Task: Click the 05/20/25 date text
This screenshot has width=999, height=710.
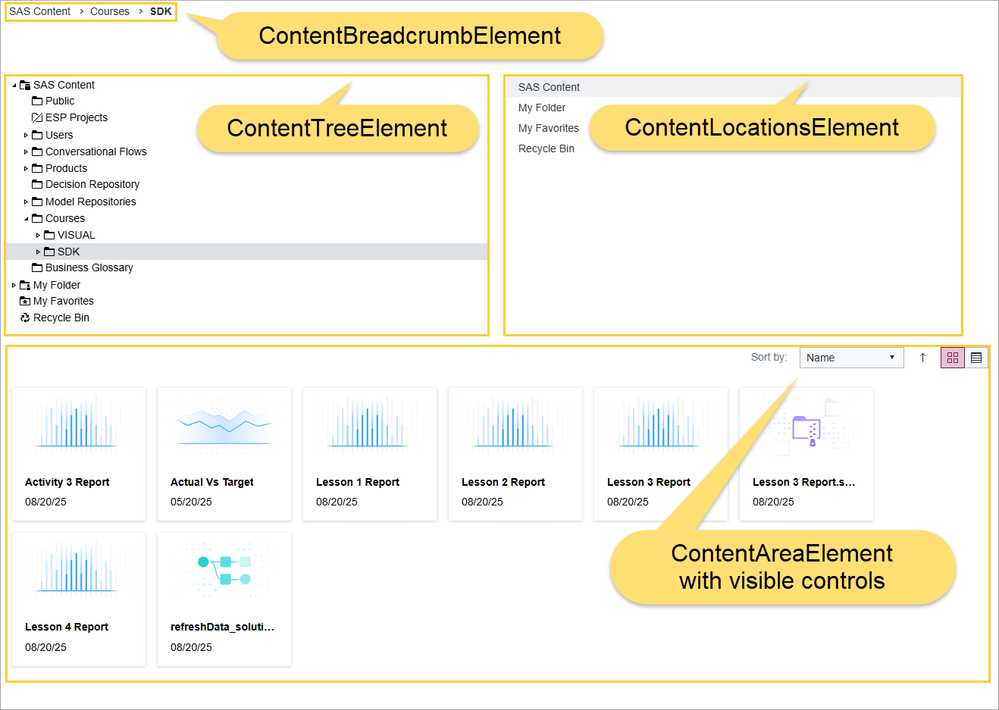Action: pos(190,502)
